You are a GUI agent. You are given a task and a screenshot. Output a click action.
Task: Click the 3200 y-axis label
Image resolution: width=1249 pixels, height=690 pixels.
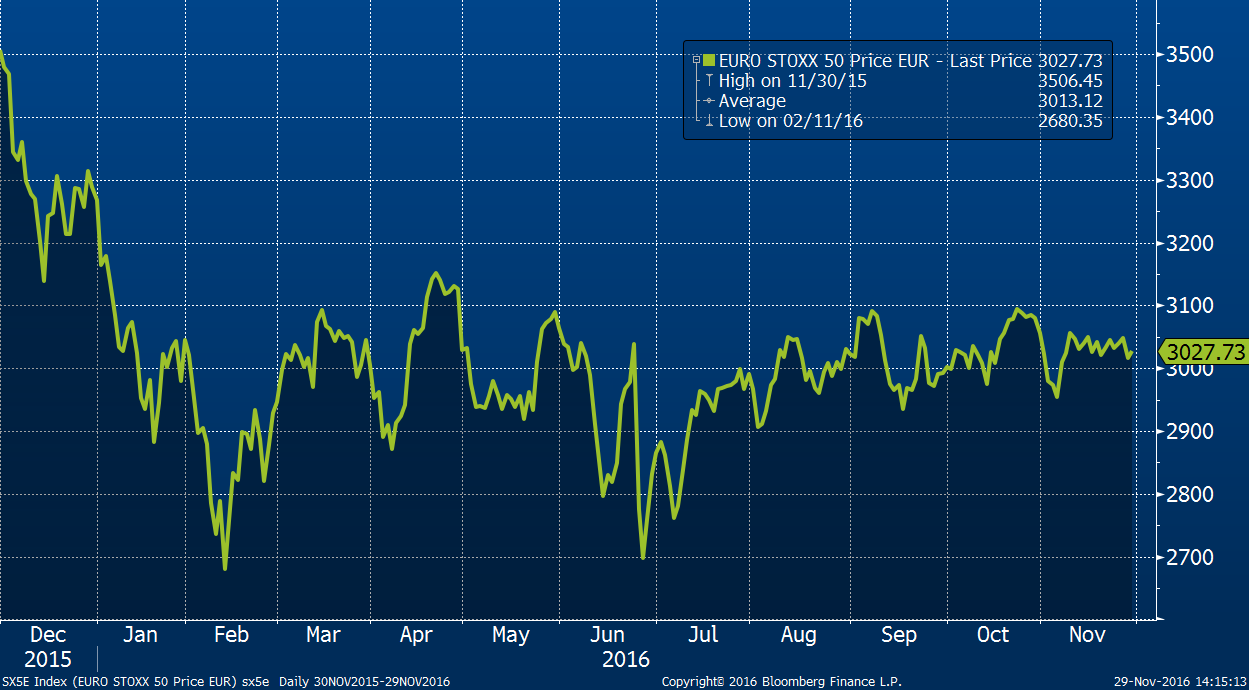(x=1190, y=243)
